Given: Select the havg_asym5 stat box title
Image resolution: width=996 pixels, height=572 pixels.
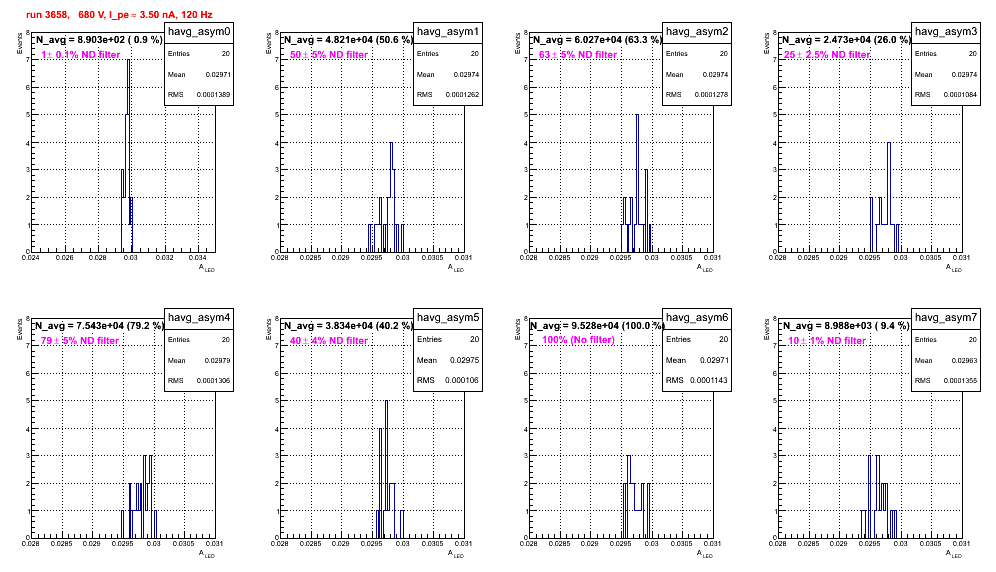Looking at the screenshot, I should point(448,317).
